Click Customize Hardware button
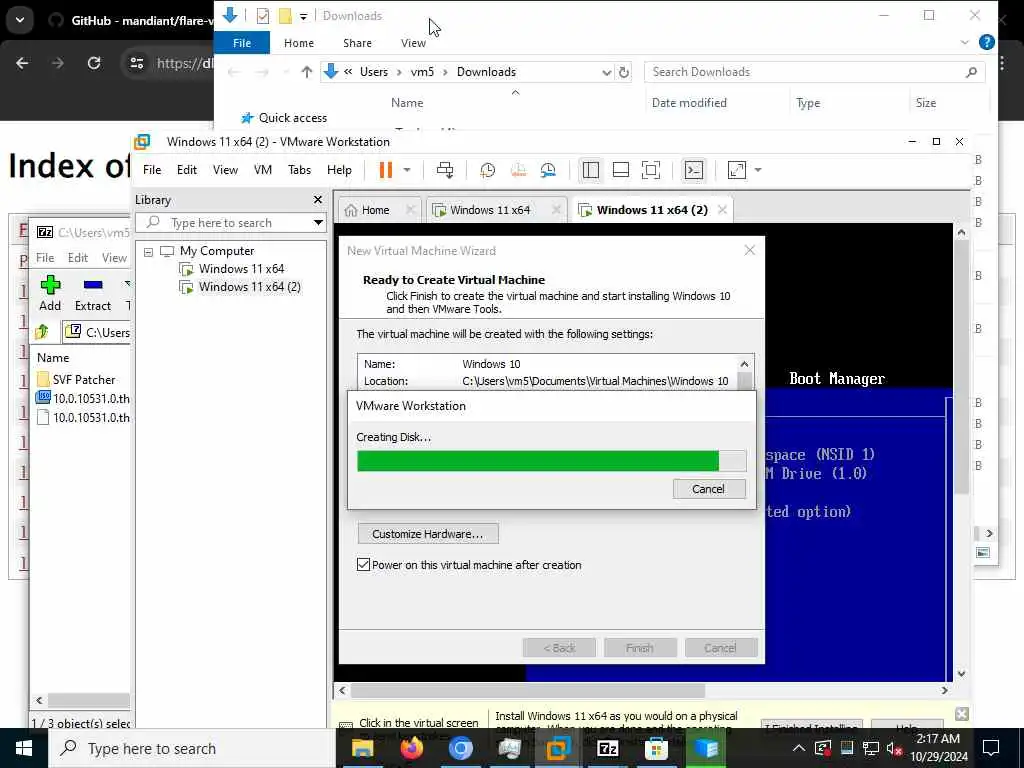 coord(428,534)
